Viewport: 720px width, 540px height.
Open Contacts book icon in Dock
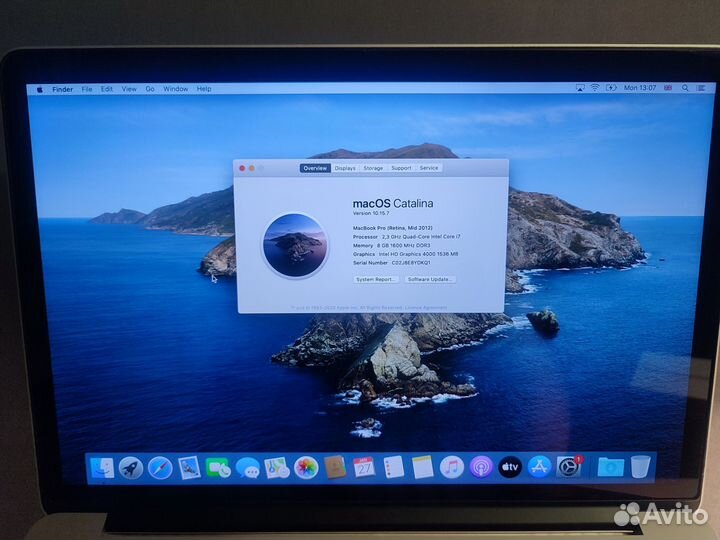pos(335,467)
